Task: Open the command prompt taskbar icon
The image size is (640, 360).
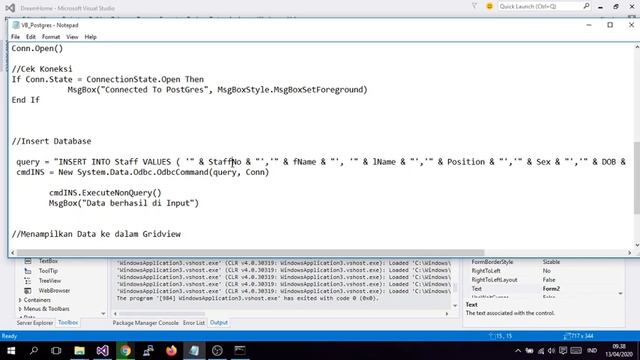Action: pyautogui.click(x=240, y=351)
